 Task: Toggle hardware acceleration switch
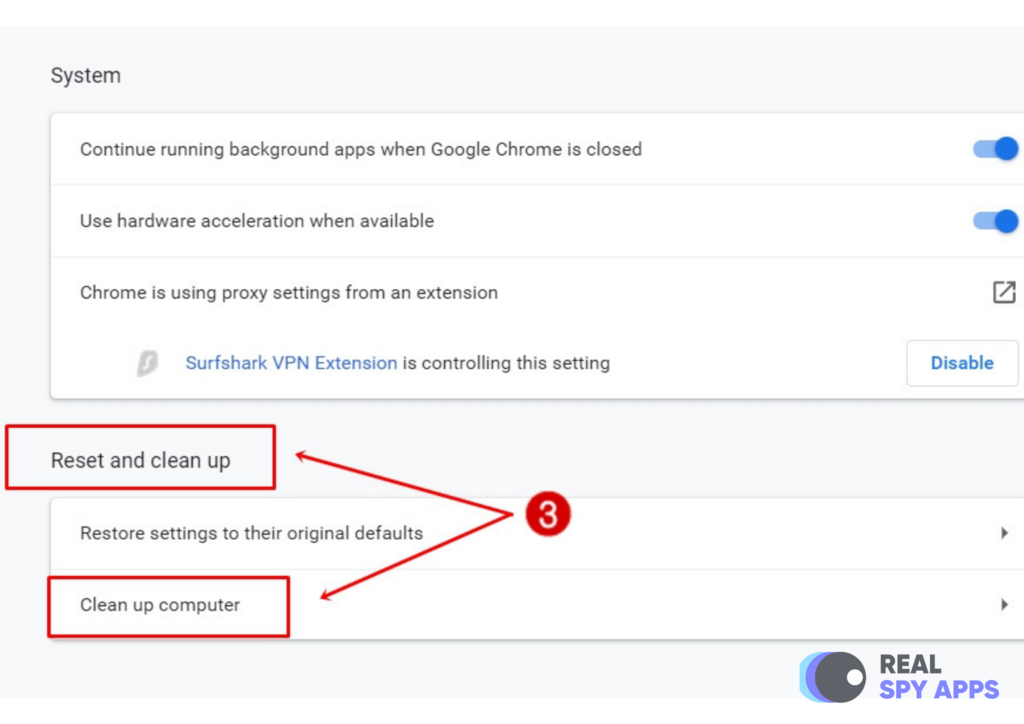coord(995,221)
